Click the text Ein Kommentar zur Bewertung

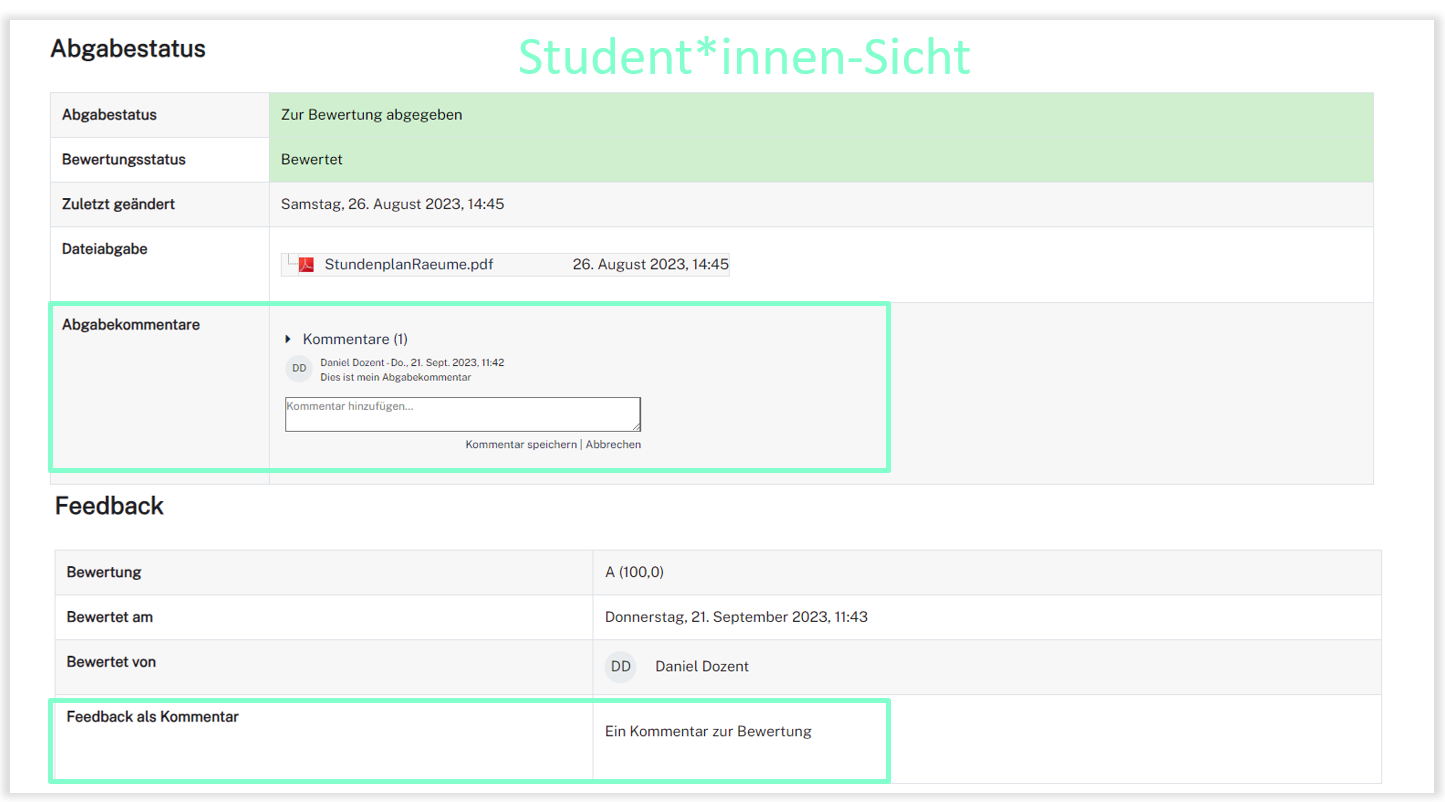[708, 731]
